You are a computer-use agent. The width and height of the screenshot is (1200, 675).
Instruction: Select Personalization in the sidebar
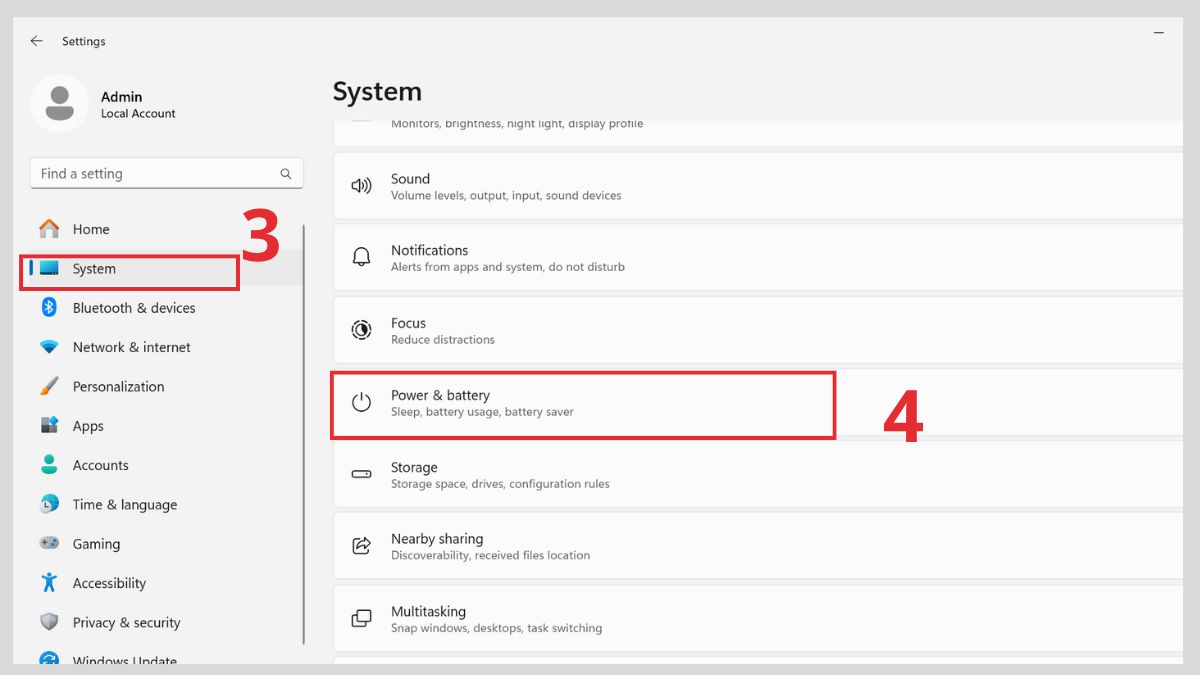click(x=118, y=386)
